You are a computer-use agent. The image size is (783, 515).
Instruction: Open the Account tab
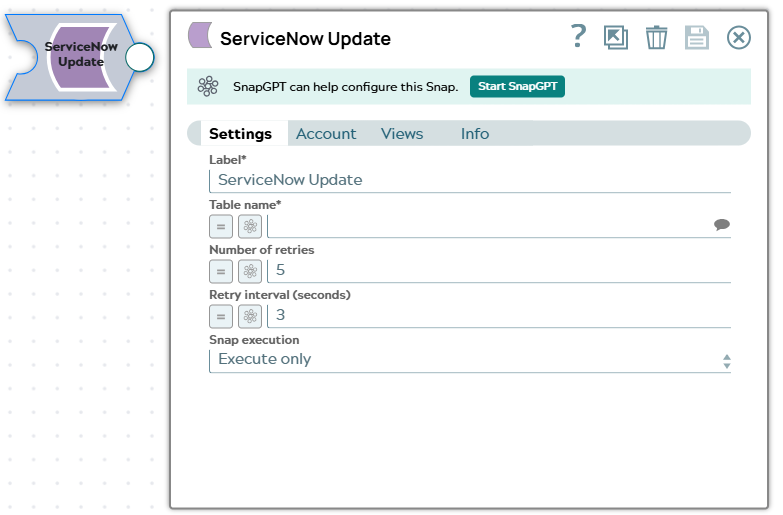click(x=326, y=134)
